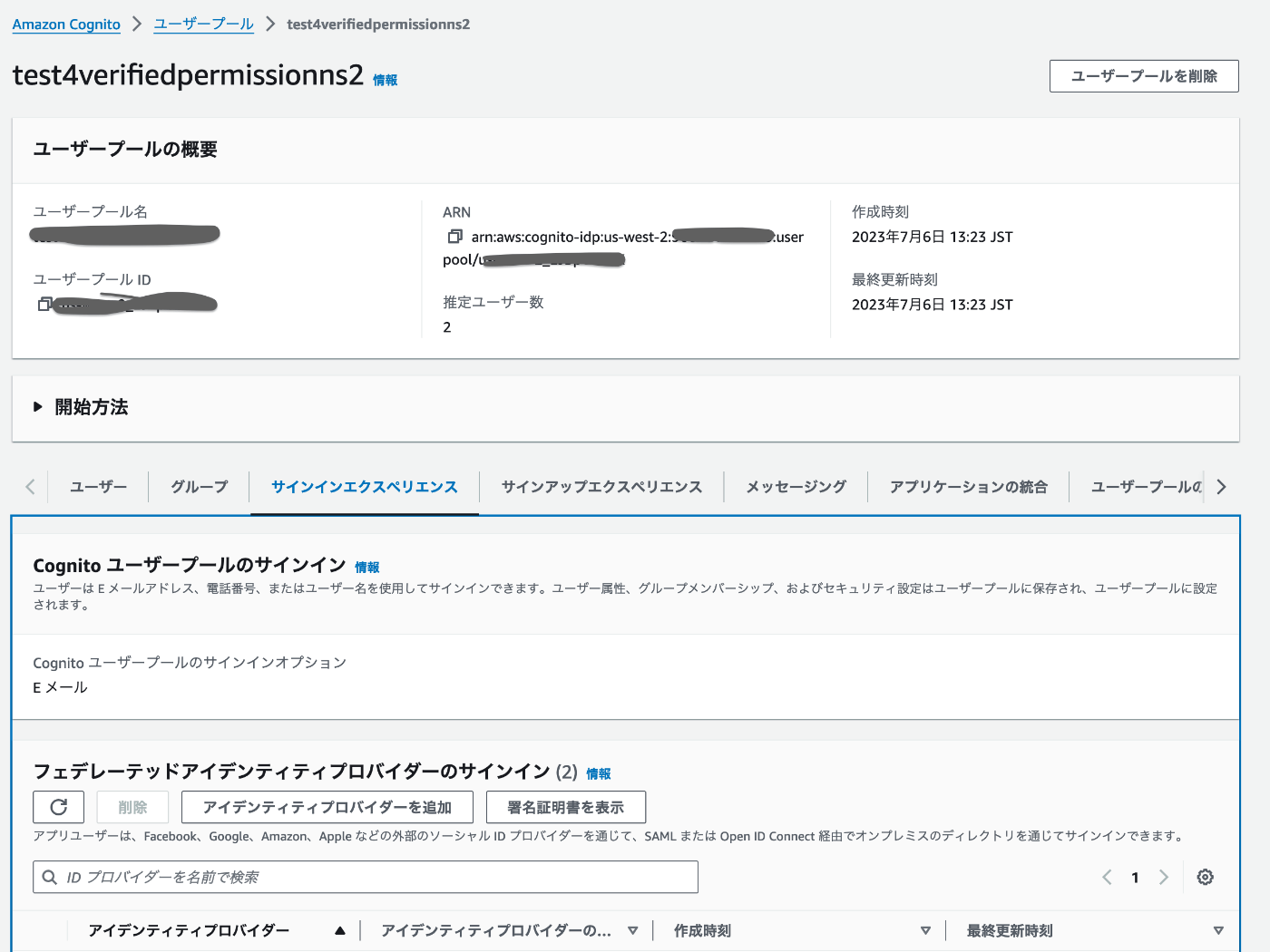
Task: Copy the ARN with the copy icon
Action: click(455, 237)
